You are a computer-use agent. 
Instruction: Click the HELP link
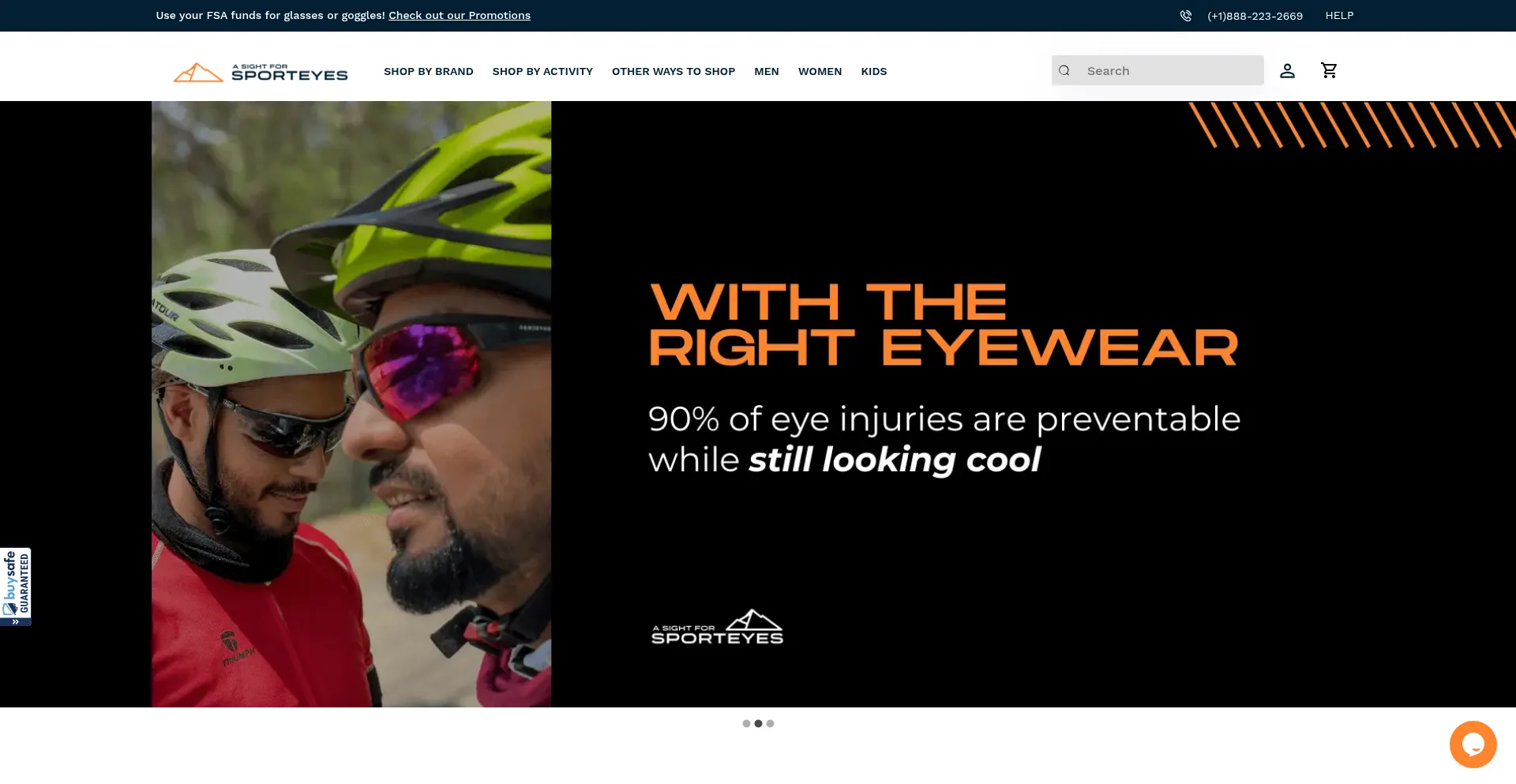click(x=1339, y=16)
